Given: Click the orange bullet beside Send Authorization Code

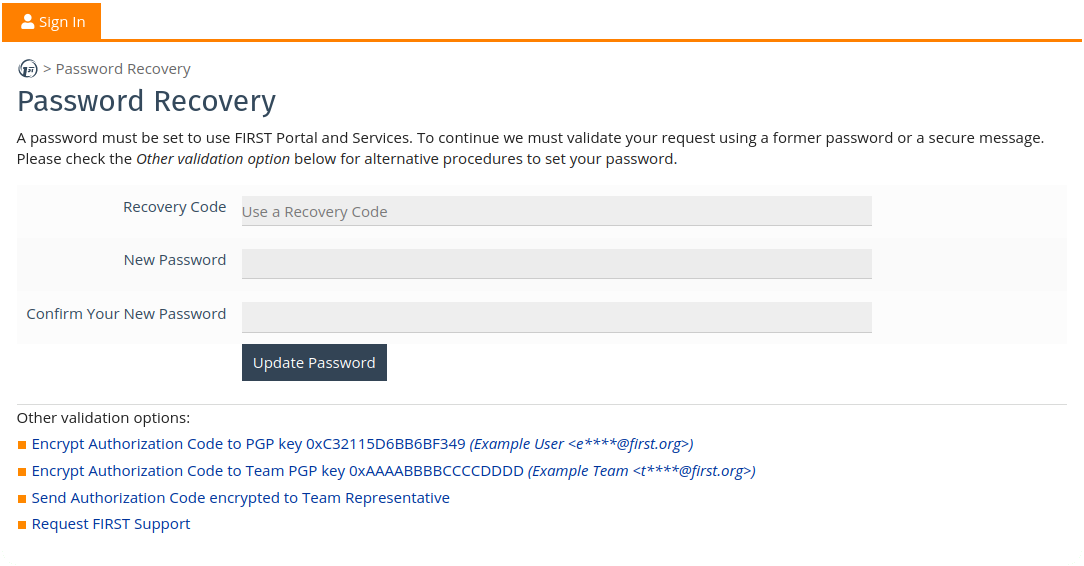Looking at the screenshot, I should (22, 499).
